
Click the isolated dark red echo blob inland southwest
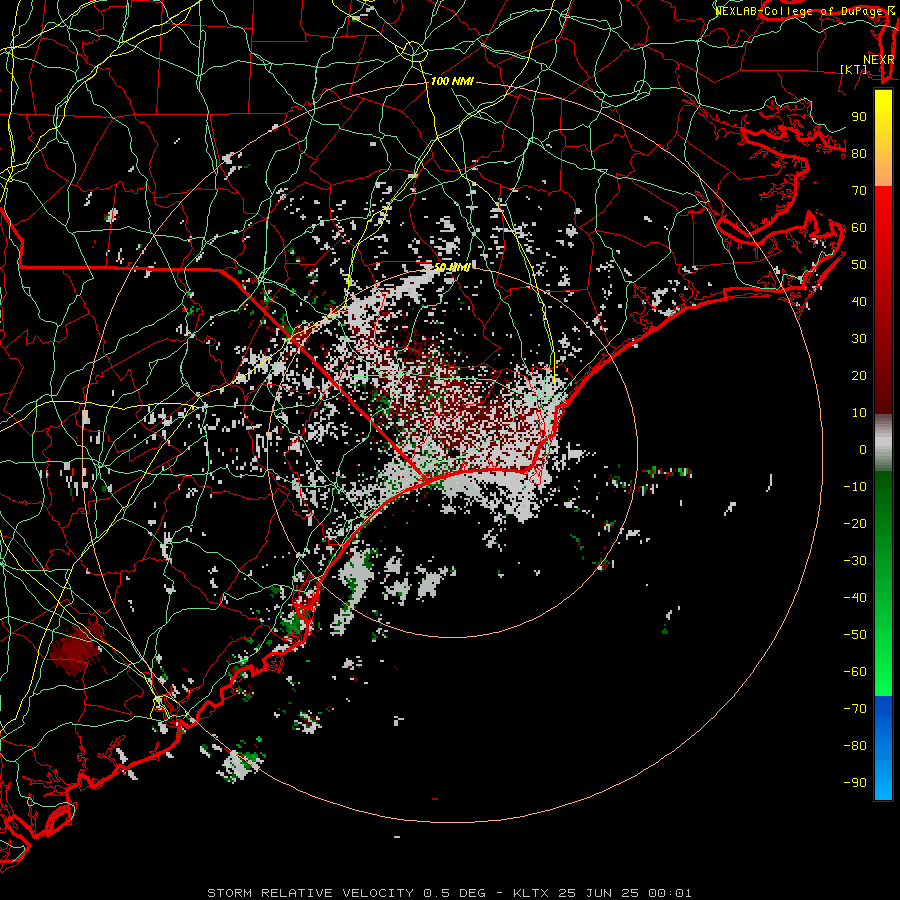coord(76,649)
